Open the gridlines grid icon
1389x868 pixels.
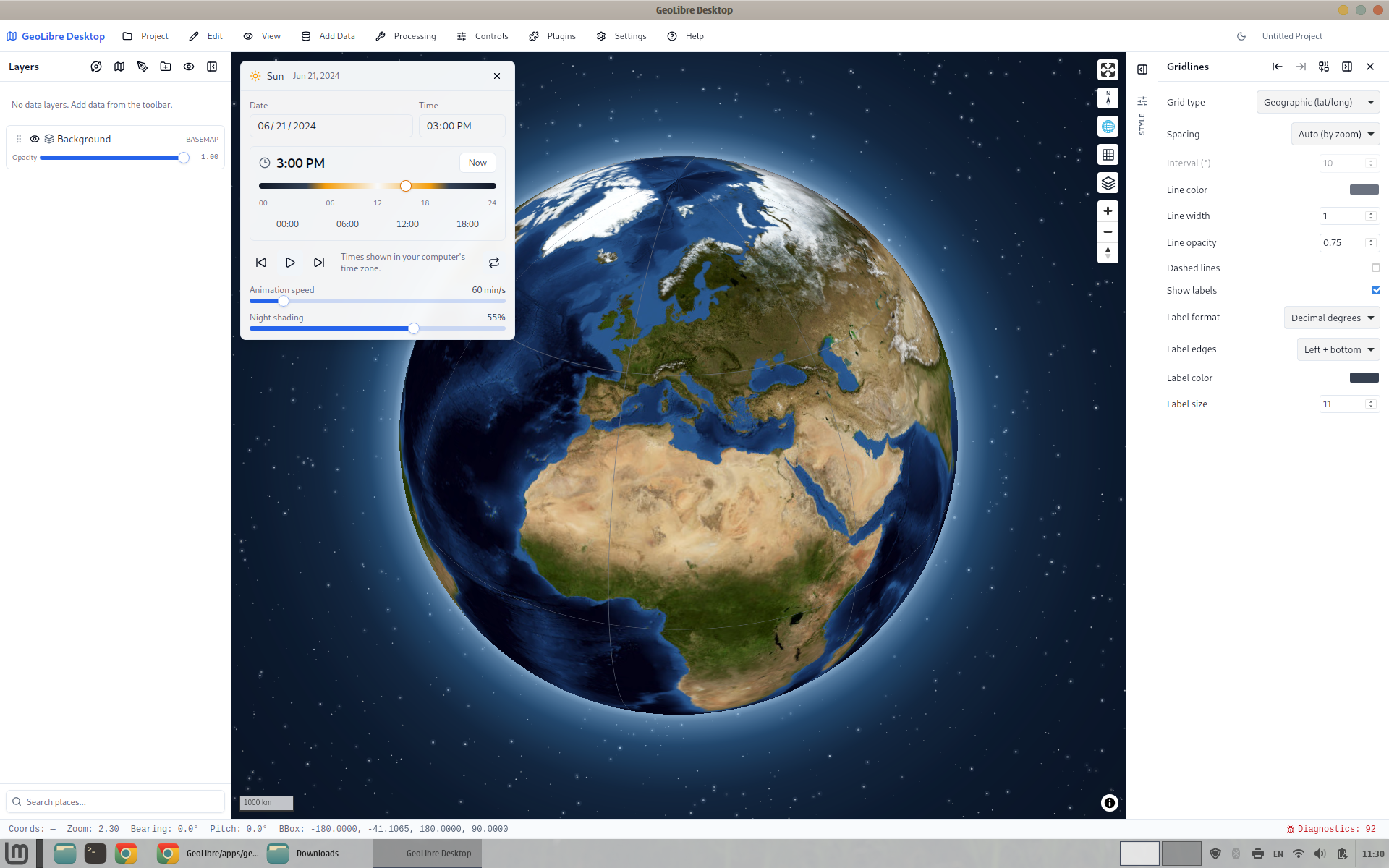pos(1108,155)
